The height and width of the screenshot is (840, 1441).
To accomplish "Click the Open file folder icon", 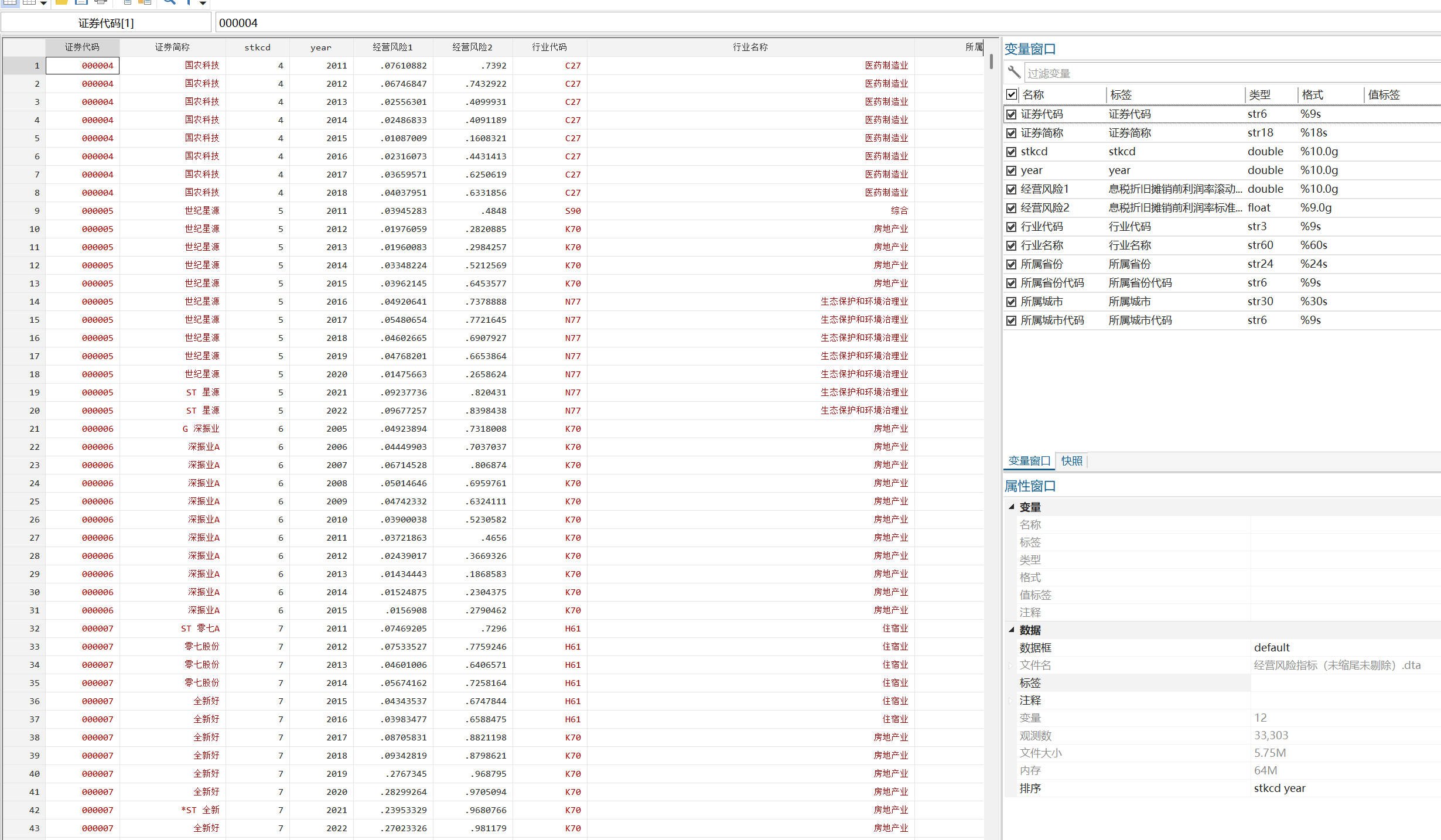I will click(x=62, y=2).
